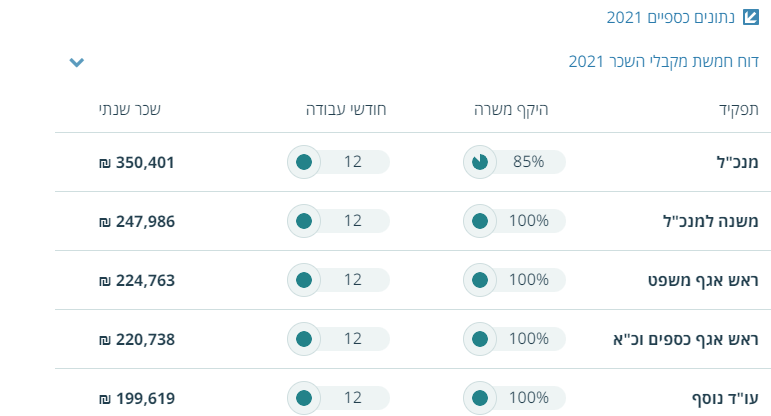The image size is (771, 416).
Task: Click the תפקיד column header
Action: point(738,108)
